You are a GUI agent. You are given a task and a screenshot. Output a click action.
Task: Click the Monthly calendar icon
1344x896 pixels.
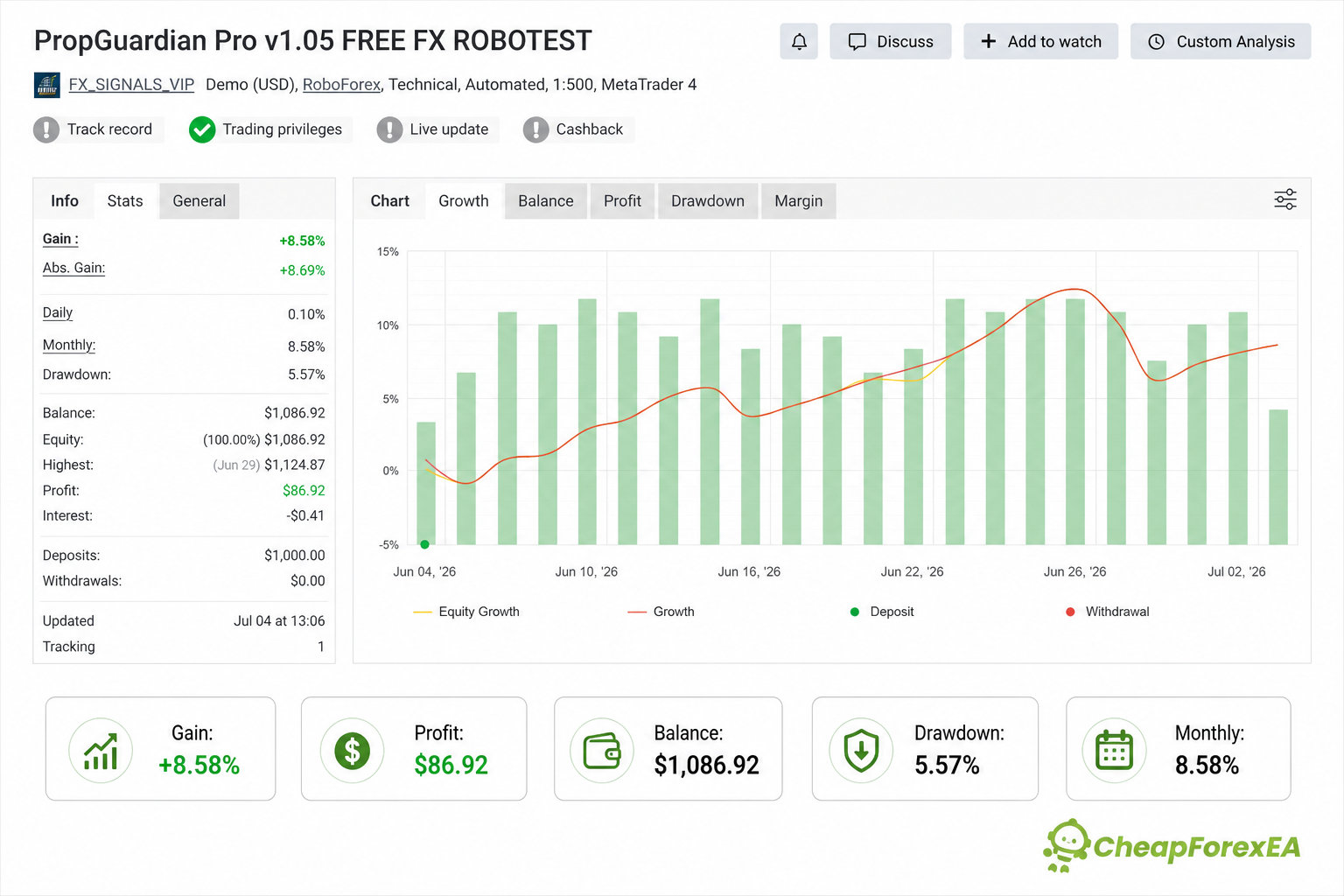pos(1114,750)
